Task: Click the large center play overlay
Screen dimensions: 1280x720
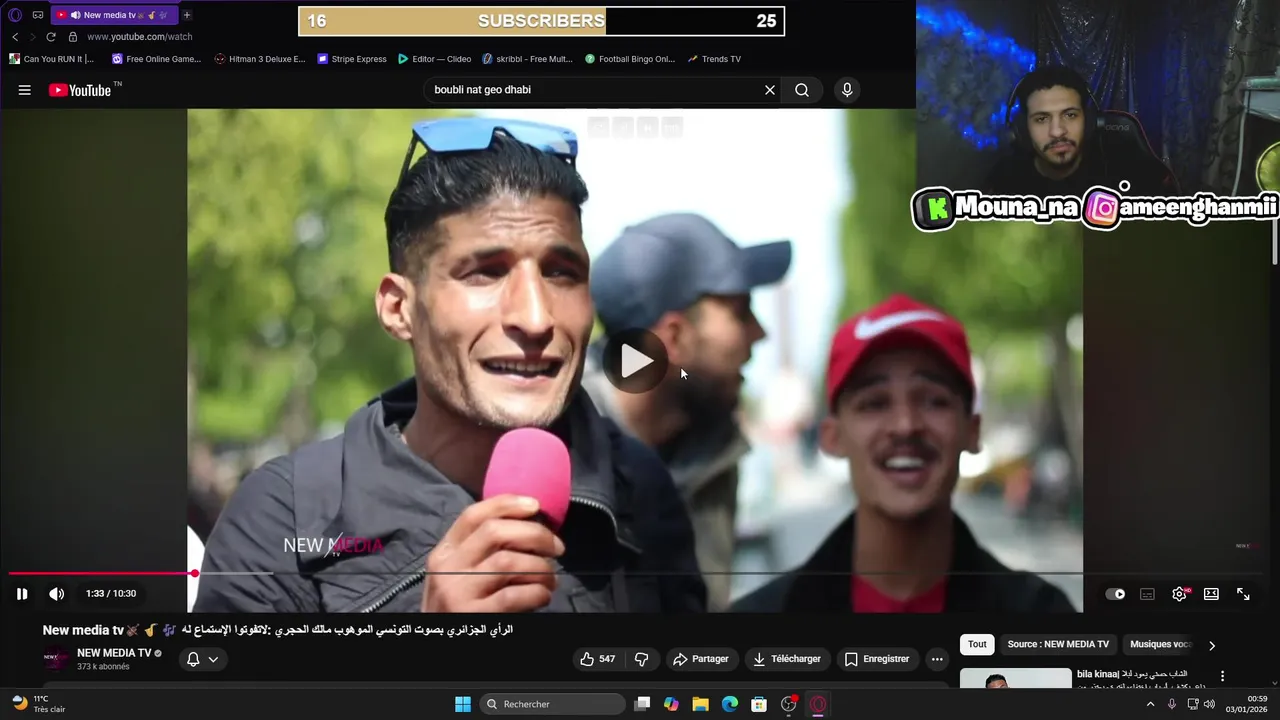Action: [636, 361]
